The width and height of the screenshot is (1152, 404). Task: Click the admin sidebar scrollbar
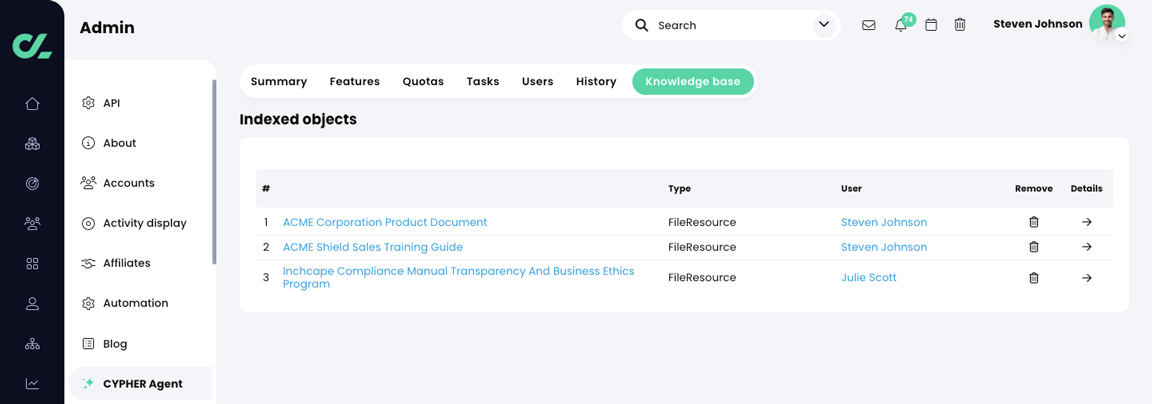point(215,171)
